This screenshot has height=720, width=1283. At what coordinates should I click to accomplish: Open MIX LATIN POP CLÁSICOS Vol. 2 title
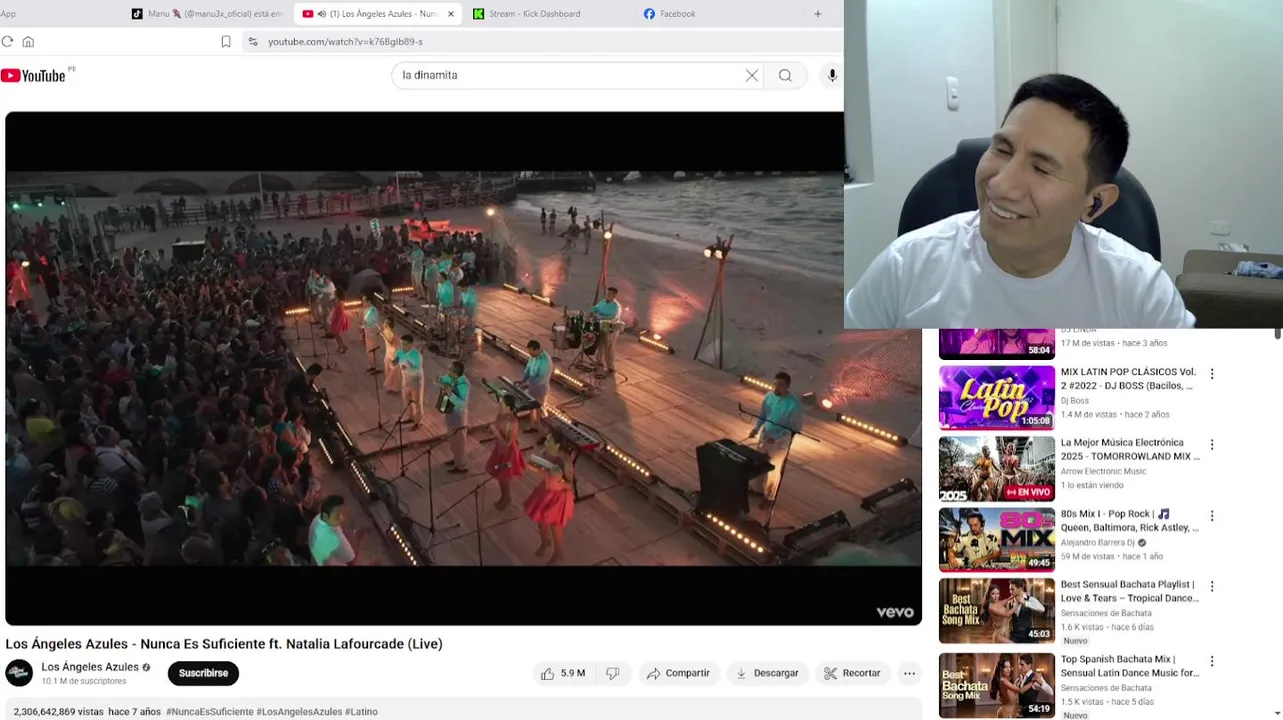point(1128,379)
